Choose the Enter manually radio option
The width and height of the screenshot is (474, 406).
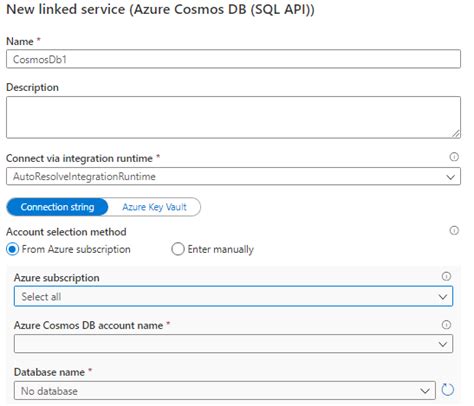coord(178,249)
